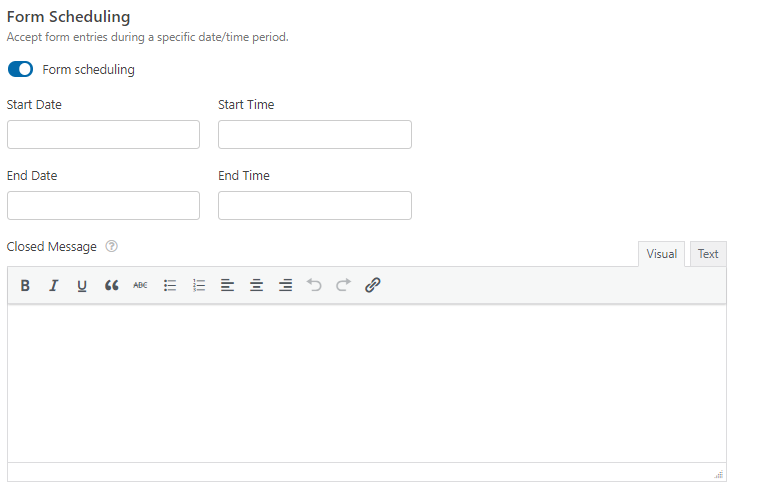Apply strikethrough with the ABC icon

click(140, 285)
